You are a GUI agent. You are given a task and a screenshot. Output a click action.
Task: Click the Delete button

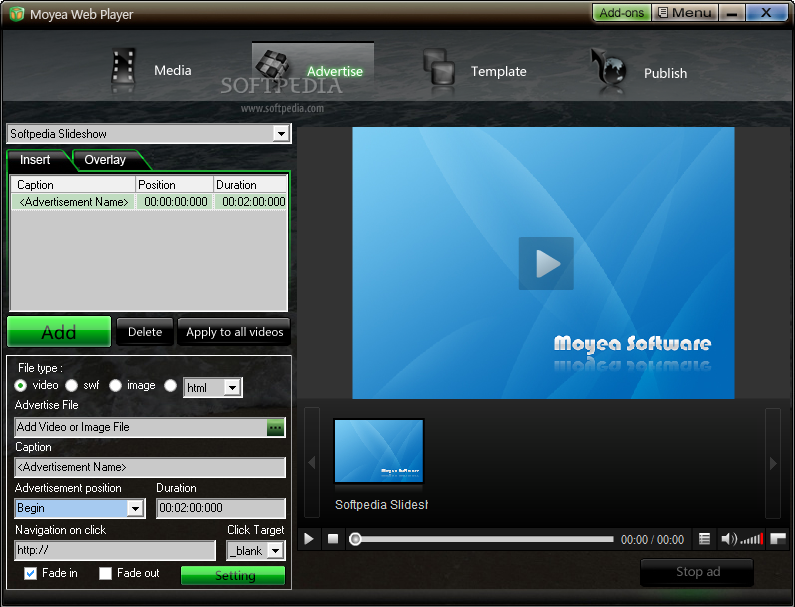pyautogui.click(x=145, y=332)
